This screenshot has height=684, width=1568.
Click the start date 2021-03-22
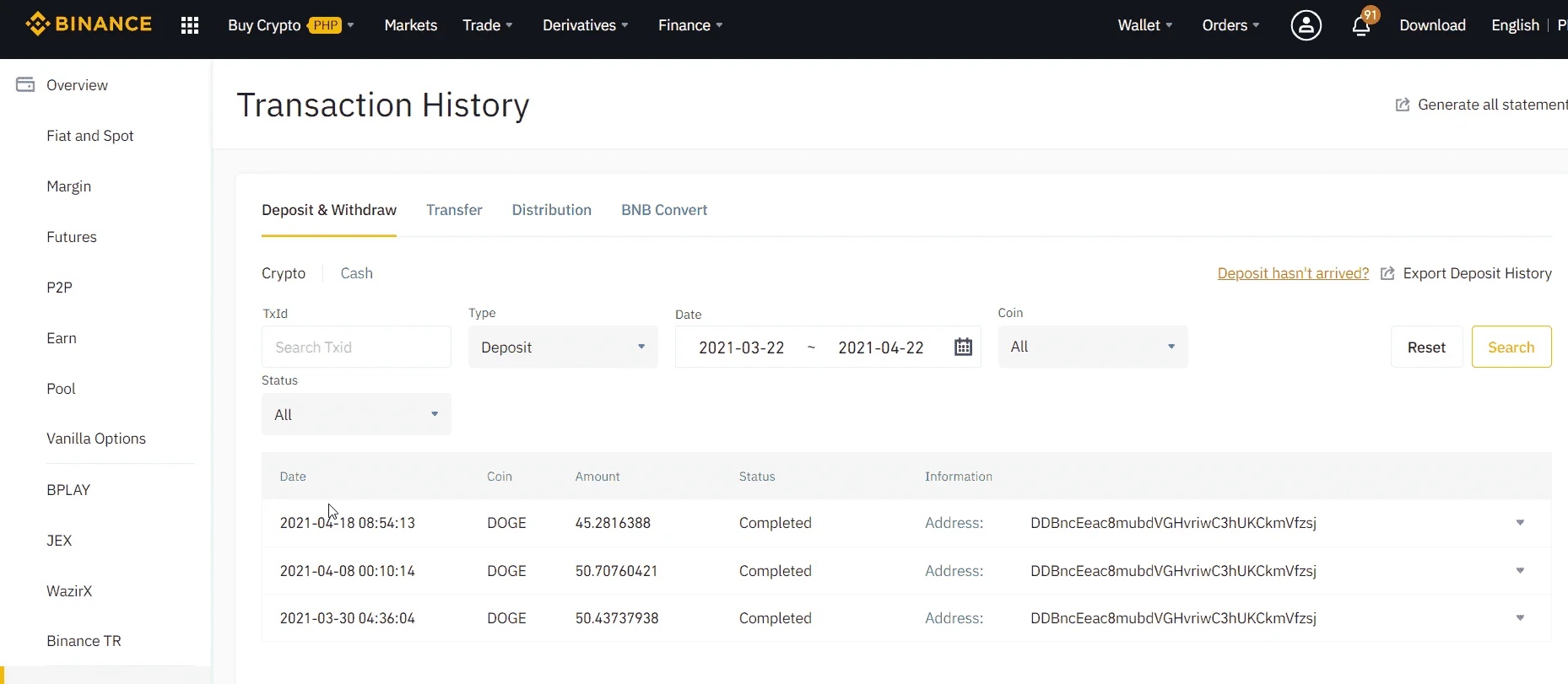(742, 347)
